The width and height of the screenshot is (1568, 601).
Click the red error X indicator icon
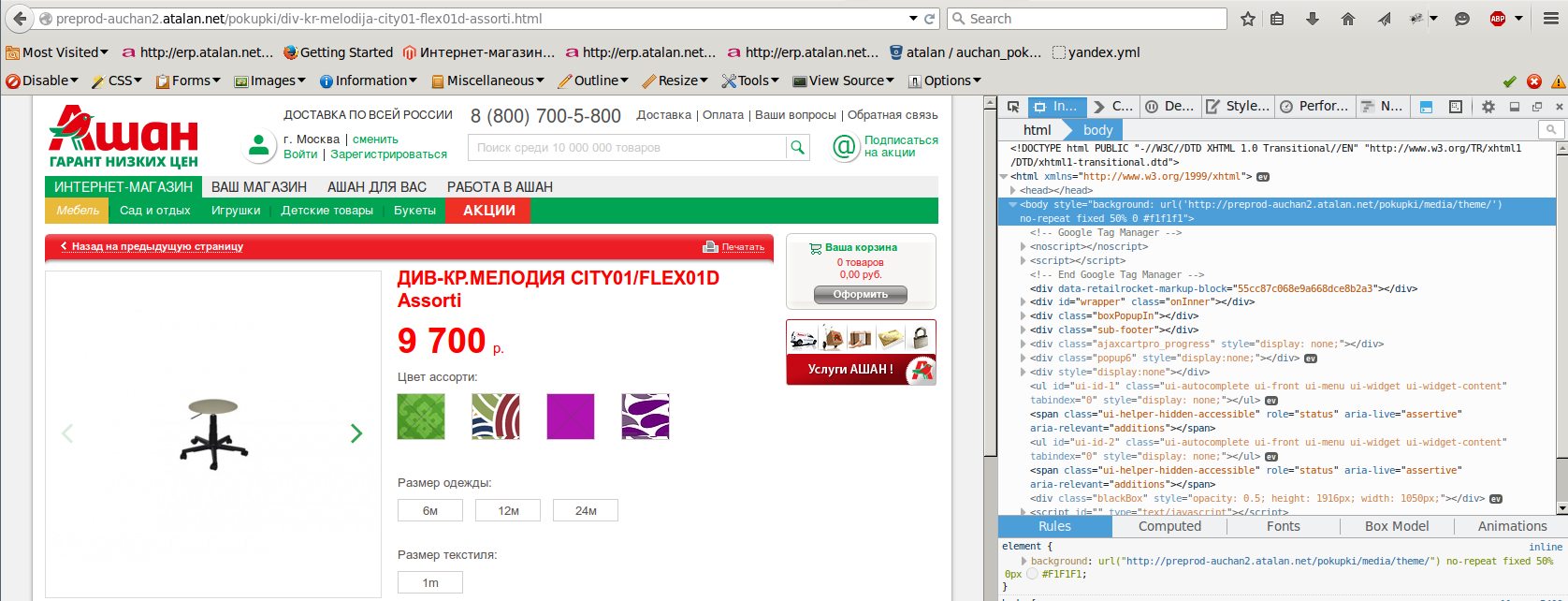(x=1534, y=81)
